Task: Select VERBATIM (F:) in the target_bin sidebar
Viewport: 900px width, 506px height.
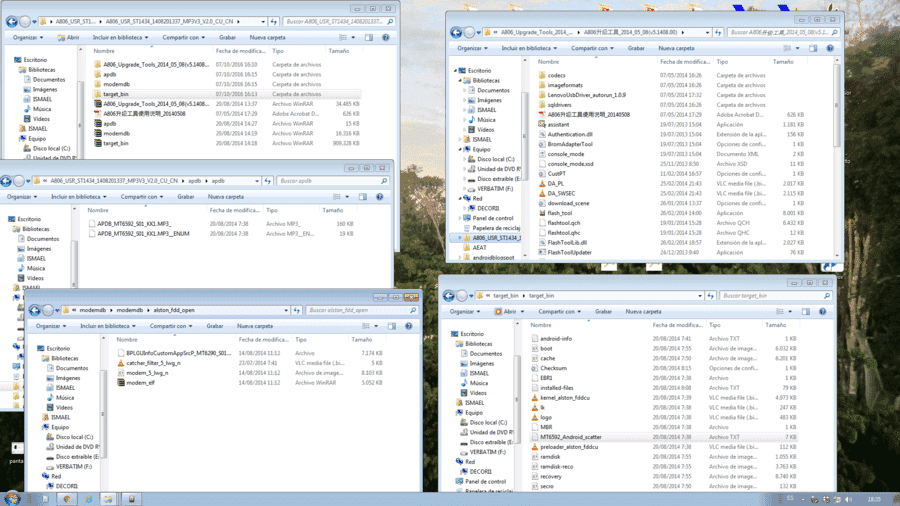Action: pos(486,452)
